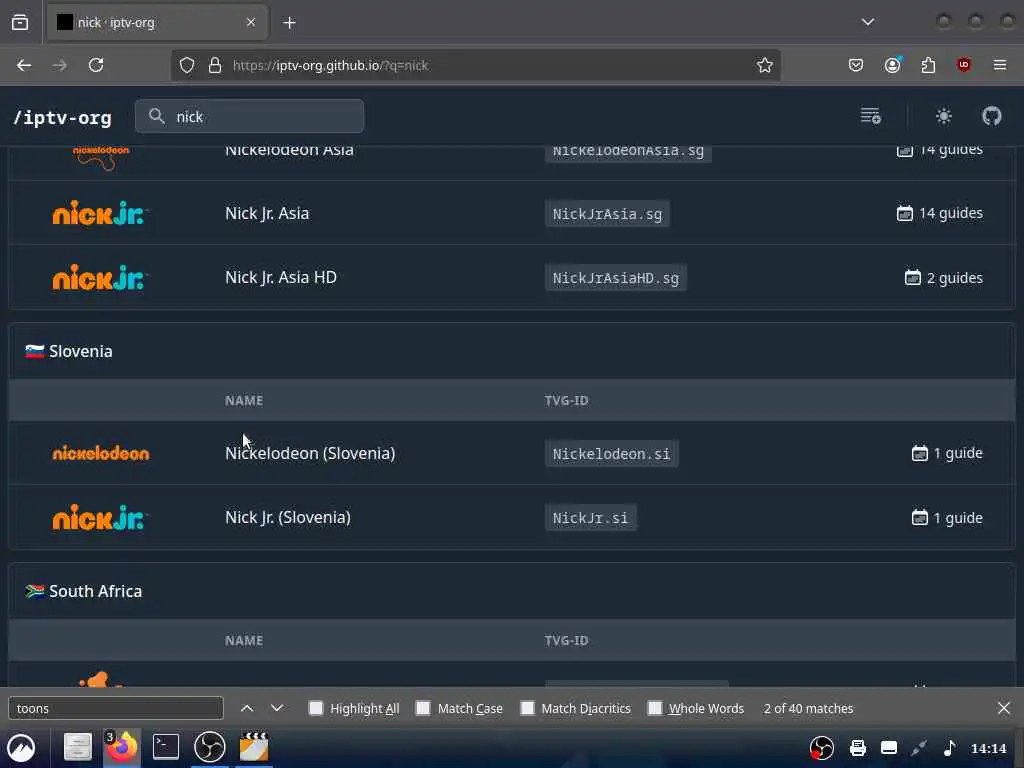Viewport: 1024px width, 768px height.
Task: Open the system application launcher
Action: pos(21,747)
